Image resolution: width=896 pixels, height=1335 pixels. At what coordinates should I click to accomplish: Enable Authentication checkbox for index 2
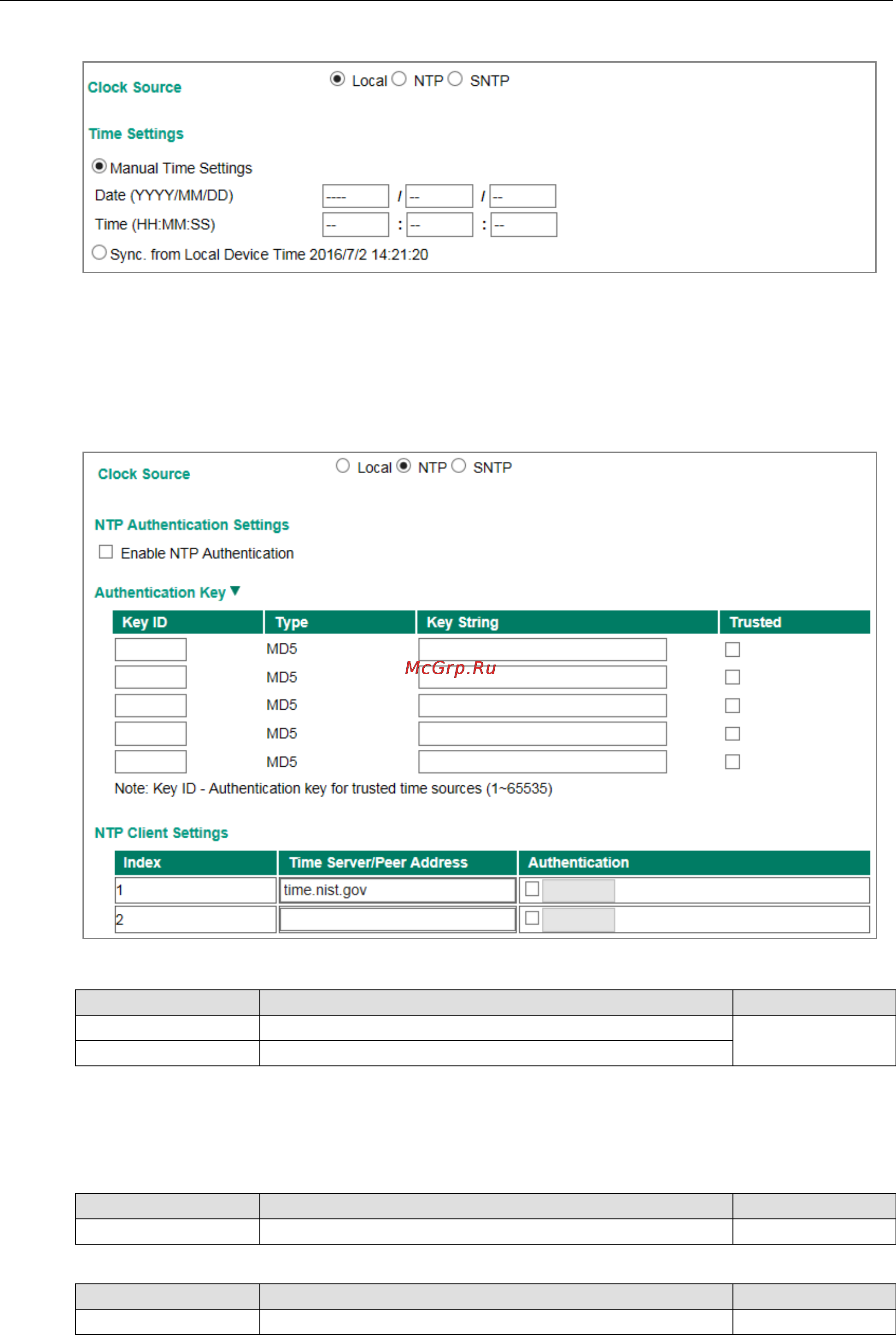(x=532, y=918)
